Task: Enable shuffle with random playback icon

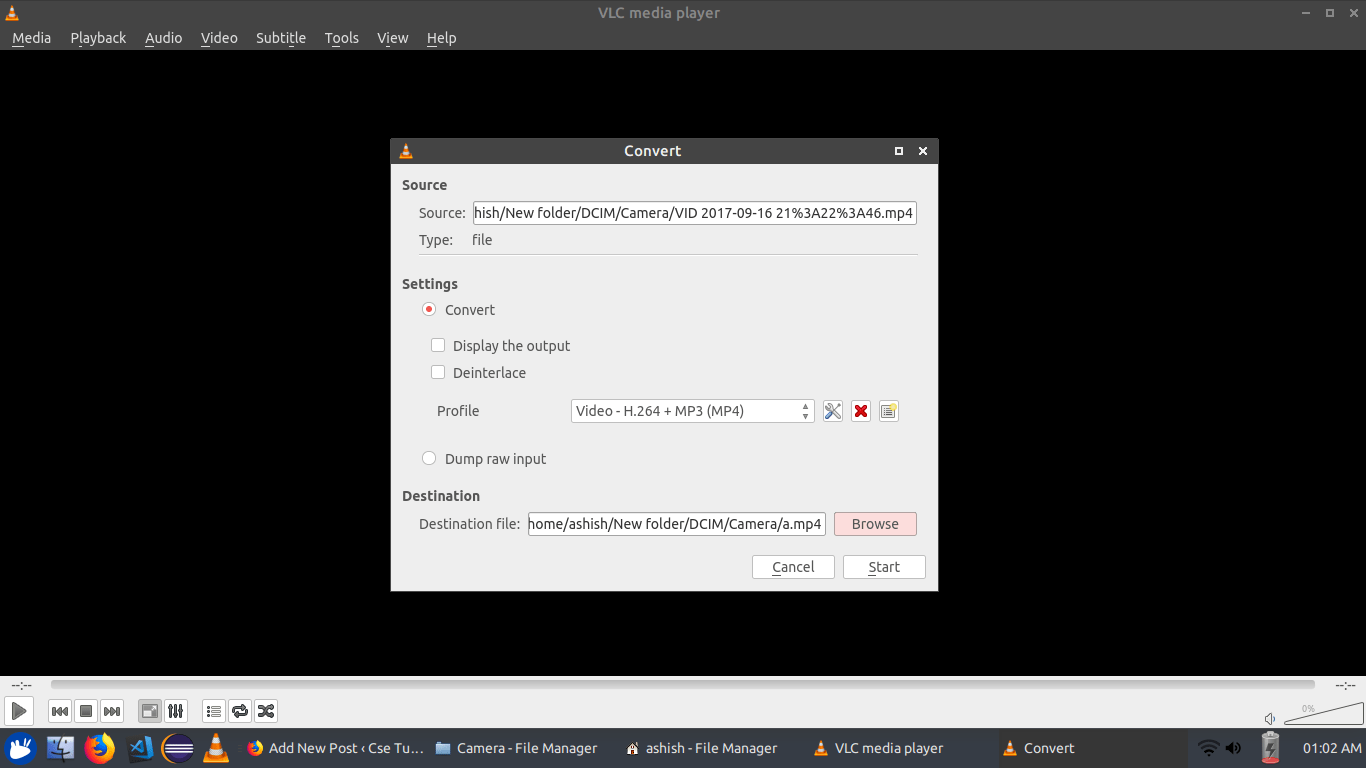Action: (x=265, y=710)
